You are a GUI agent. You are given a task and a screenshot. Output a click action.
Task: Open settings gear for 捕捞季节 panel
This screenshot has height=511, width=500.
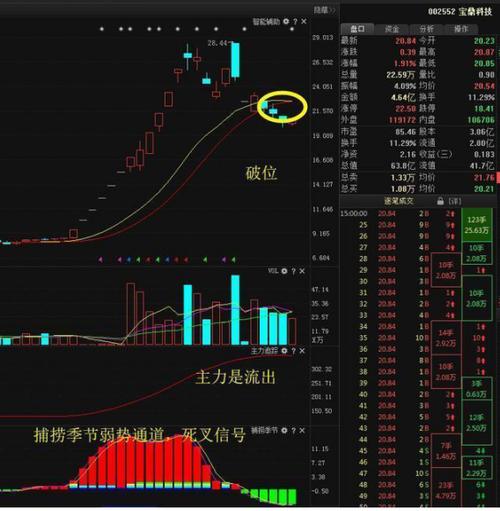284,431
